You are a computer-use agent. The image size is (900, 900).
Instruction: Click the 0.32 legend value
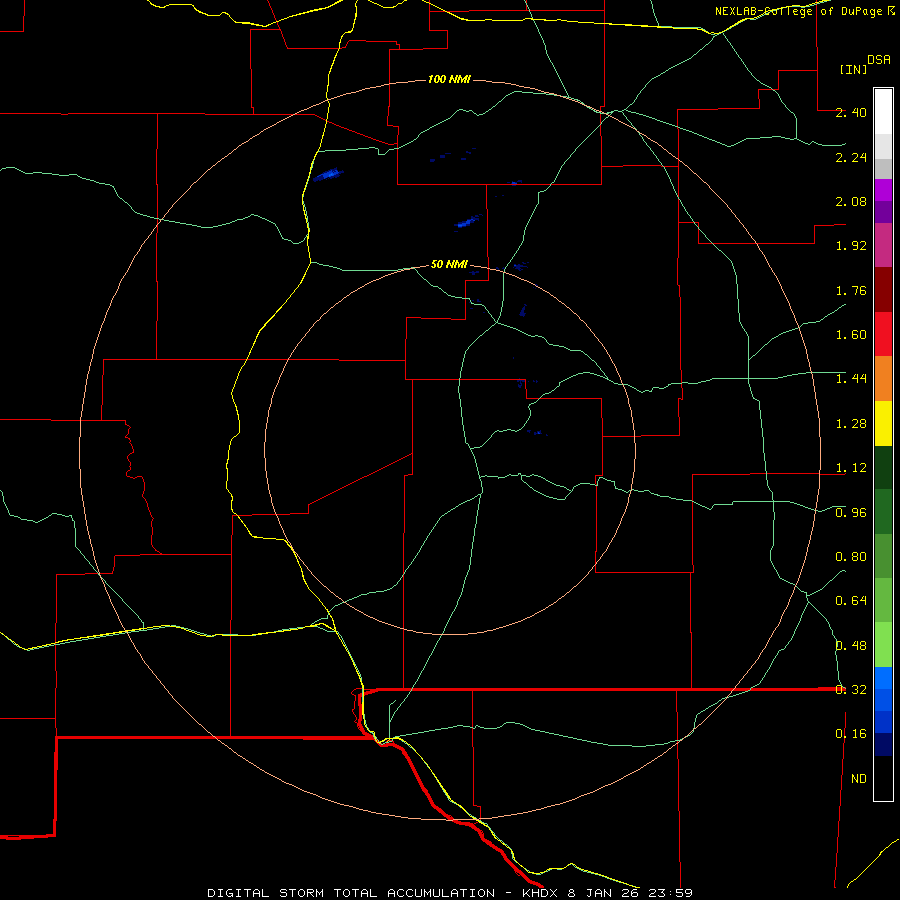851,690
